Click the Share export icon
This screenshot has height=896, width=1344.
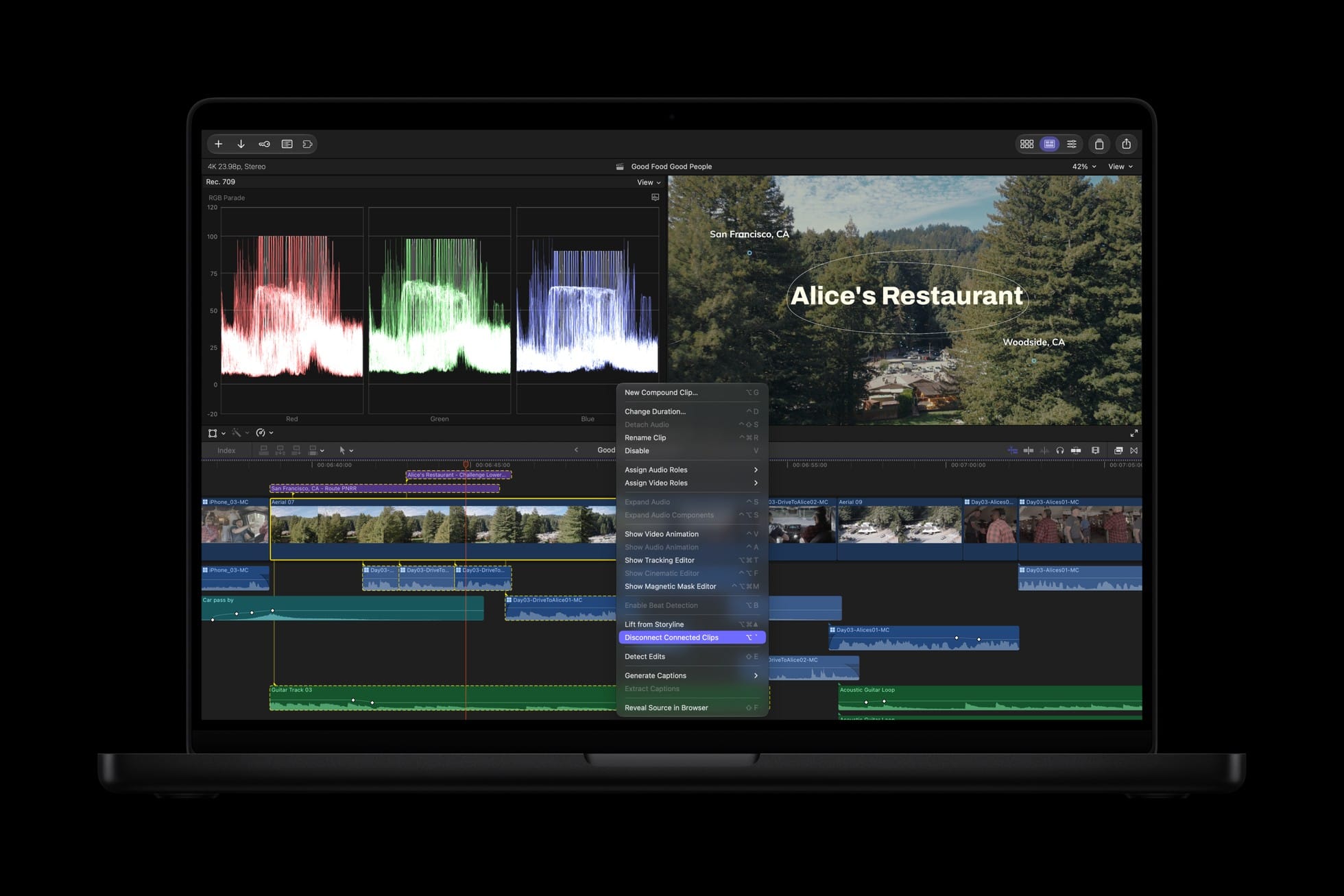coord(1126,144)
